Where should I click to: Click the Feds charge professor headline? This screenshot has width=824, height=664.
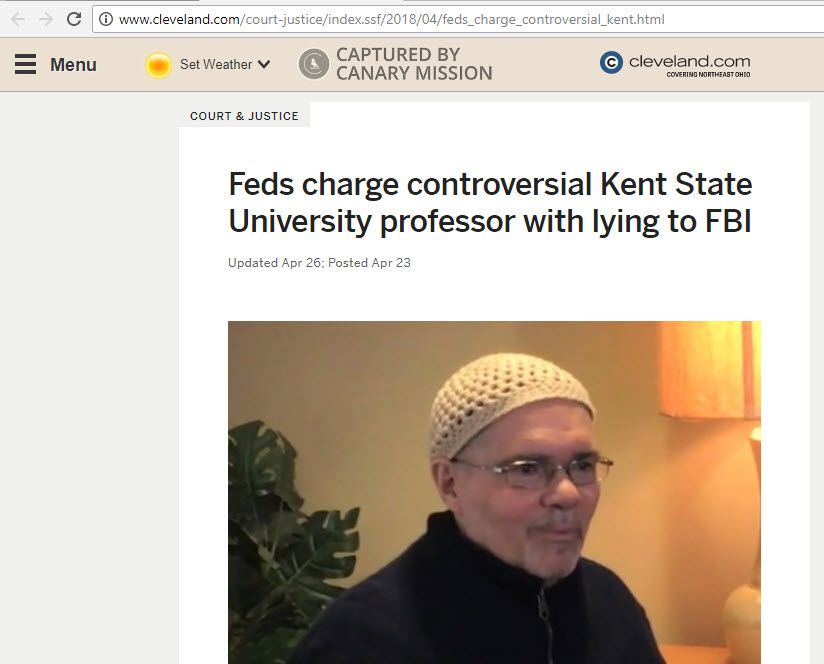(x=490, y=202)
